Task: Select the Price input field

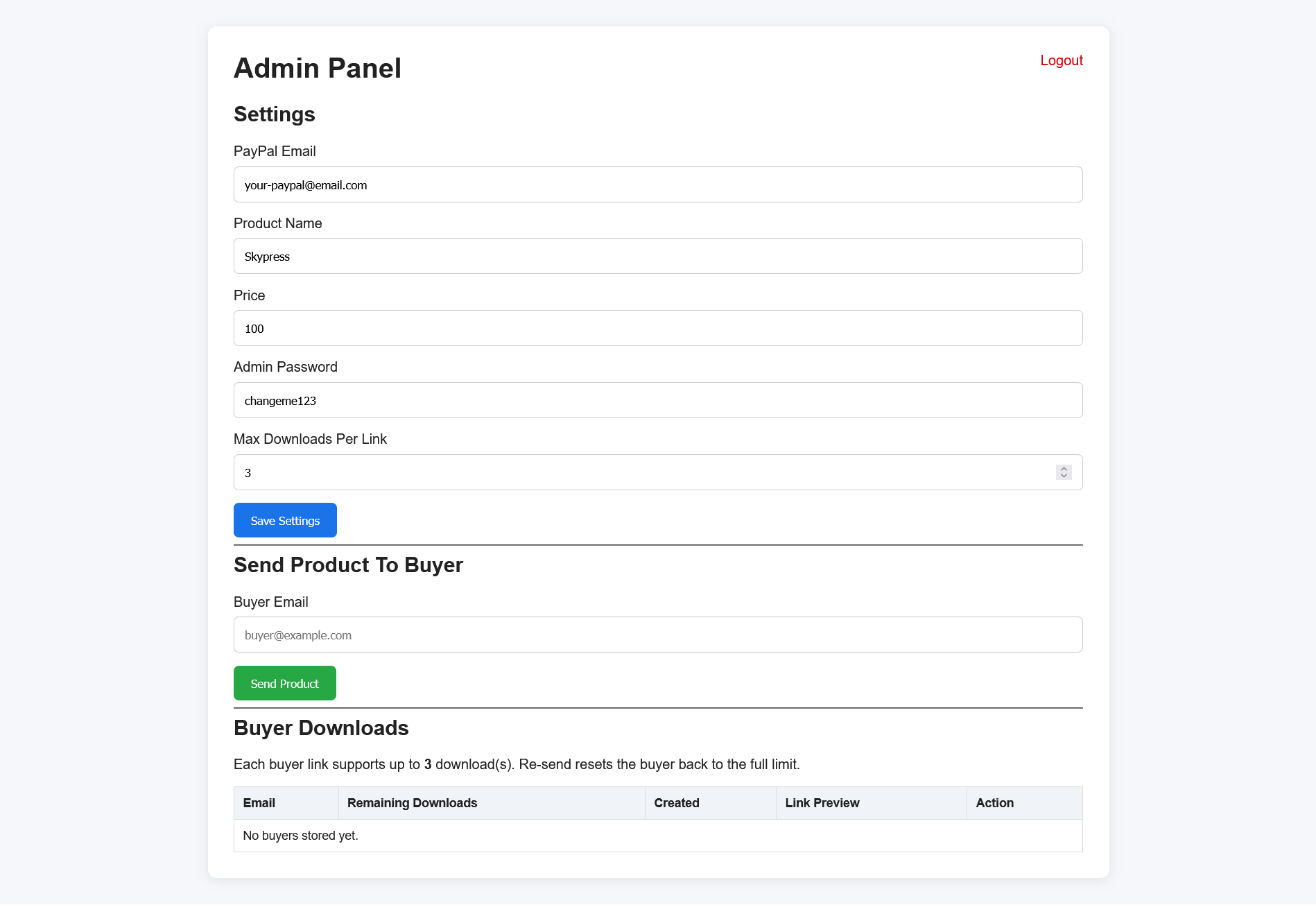Action: 657,328
